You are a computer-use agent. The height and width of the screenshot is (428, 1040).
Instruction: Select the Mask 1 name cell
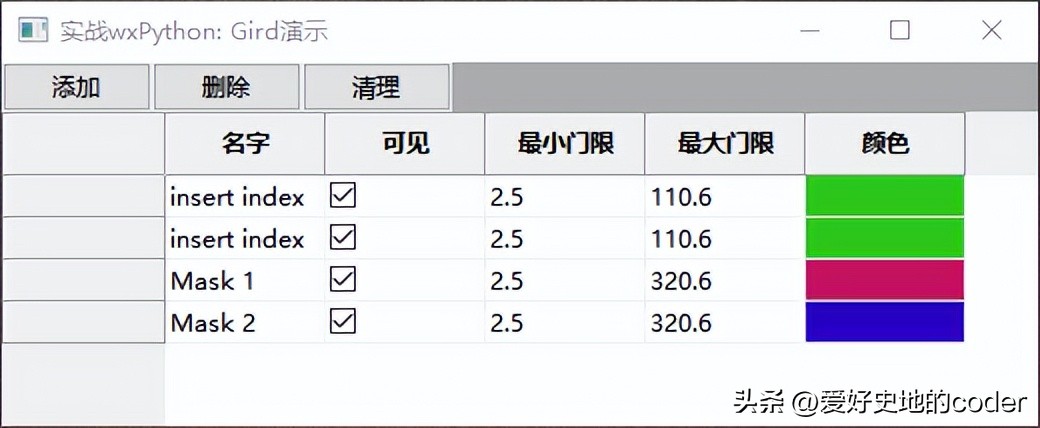pyautogui.click(x=245, y=280)
